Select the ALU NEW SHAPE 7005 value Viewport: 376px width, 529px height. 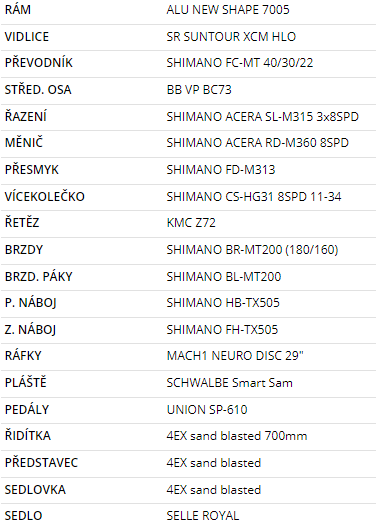(x=228, y=10)
